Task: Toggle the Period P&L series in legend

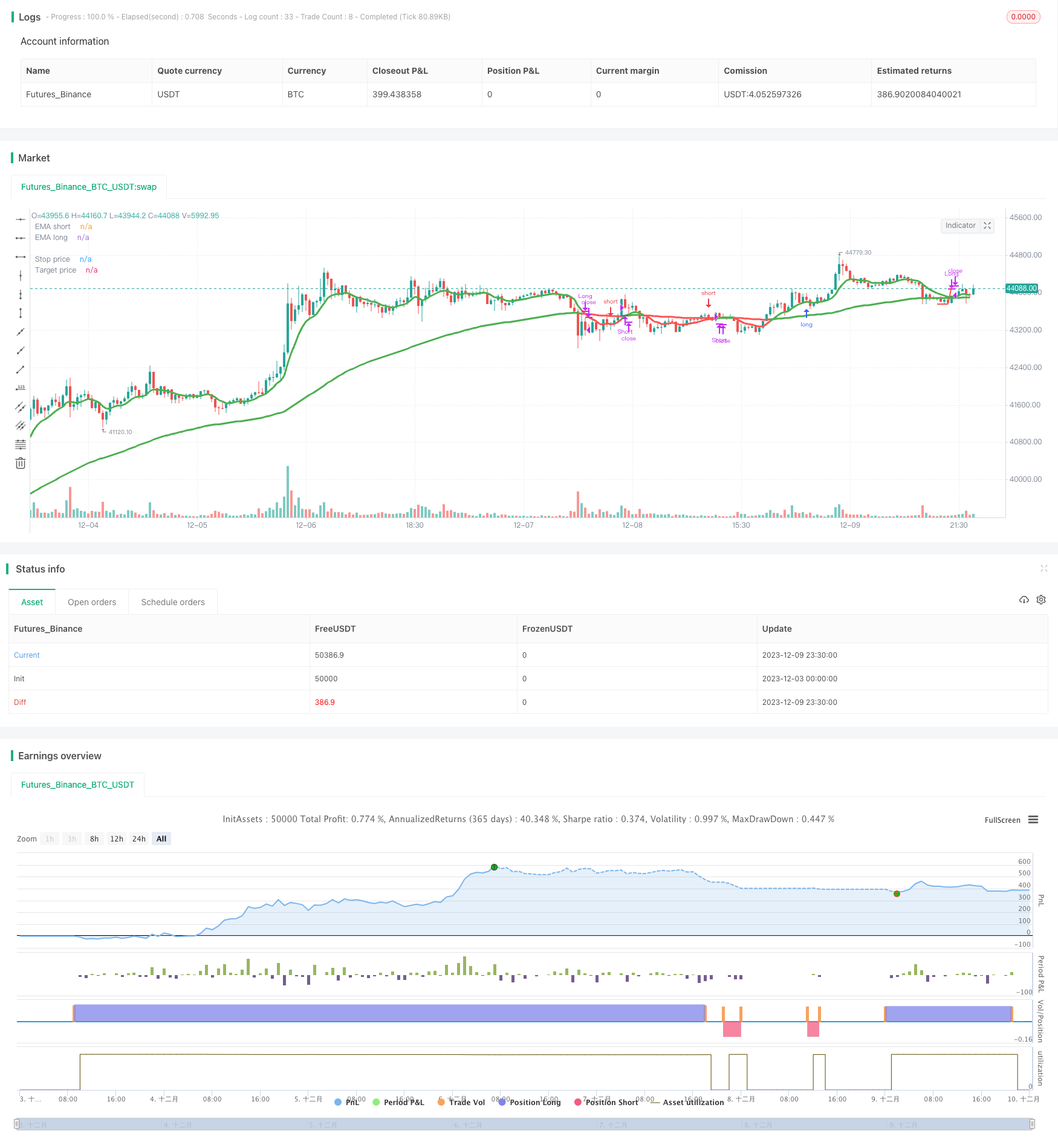Action: point(398,1102)
